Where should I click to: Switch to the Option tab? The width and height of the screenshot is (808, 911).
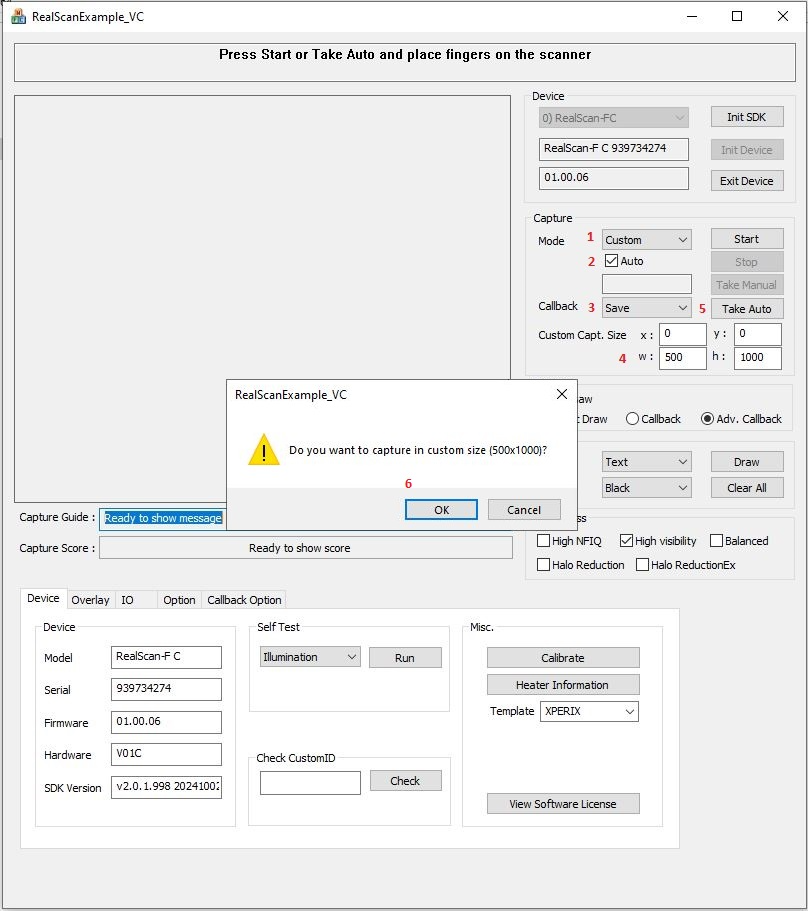coord(179,600)
